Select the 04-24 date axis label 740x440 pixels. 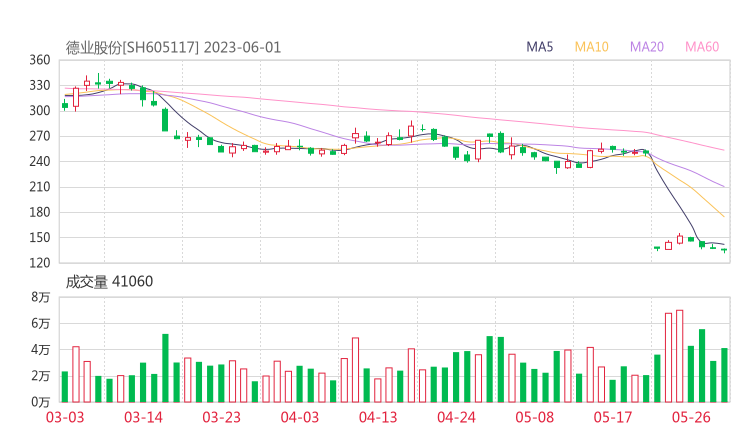click(x=456, y=417)
